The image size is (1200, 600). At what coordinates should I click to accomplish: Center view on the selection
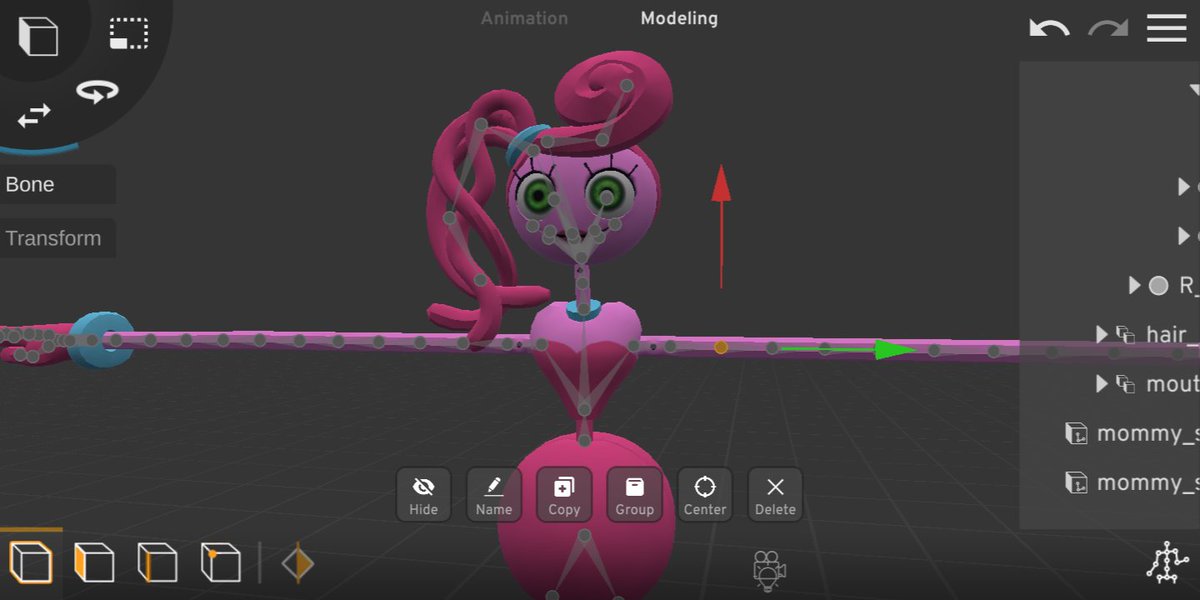pos(705,495)
